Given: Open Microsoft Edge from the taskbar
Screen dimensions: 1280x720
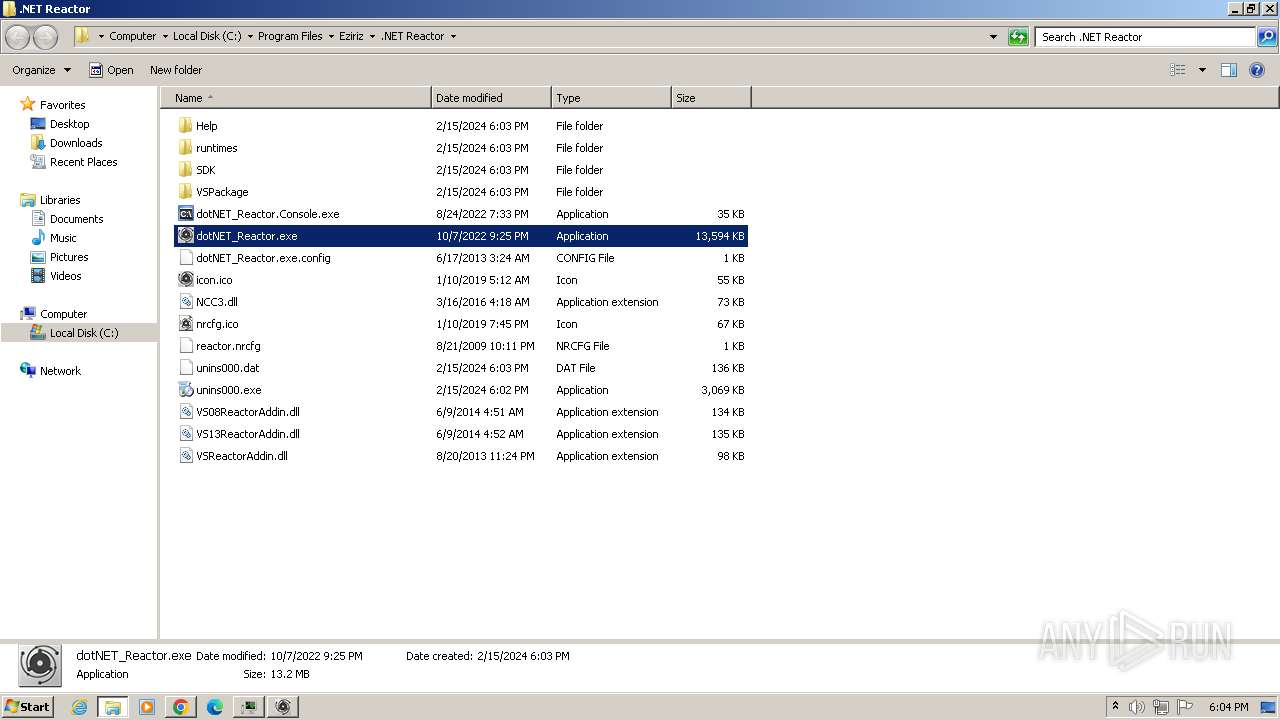Looking at the screenshot, I should (x=215, y=707).
